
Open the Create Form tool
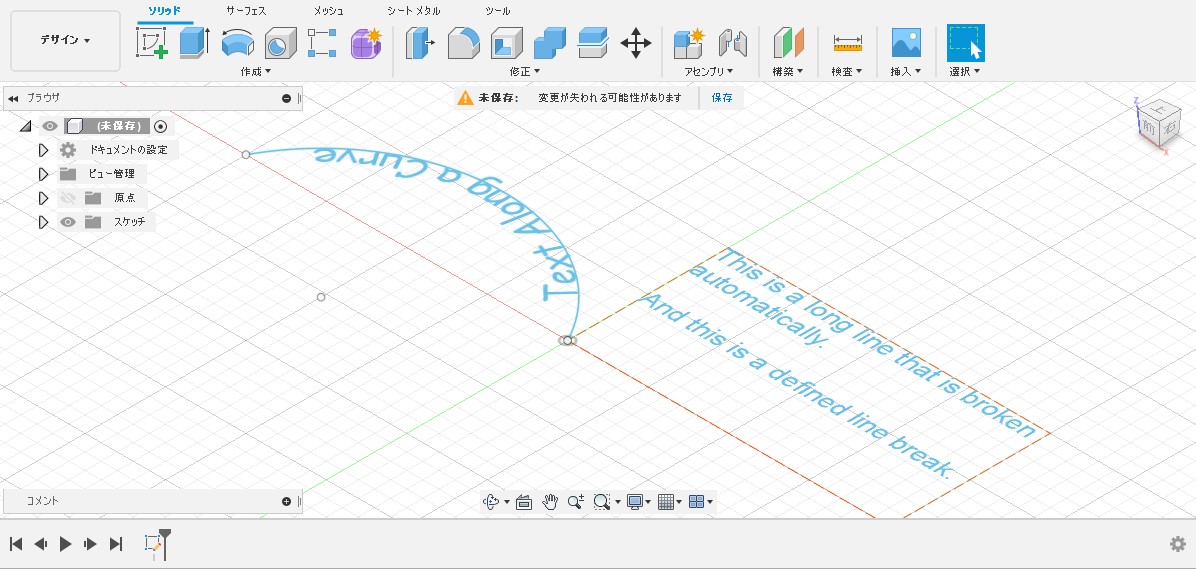(x=366, y=43)
